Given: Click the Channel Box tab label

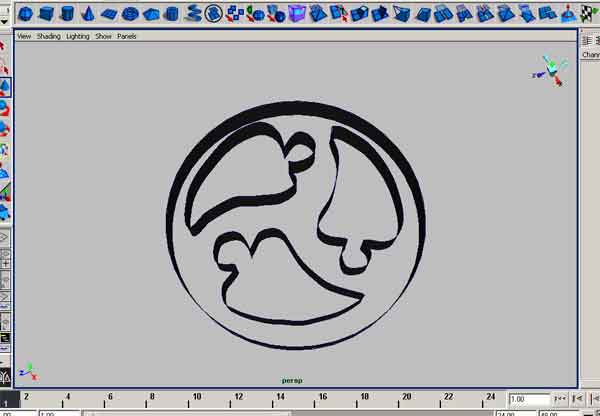Looking at the screenshot, I should click(x=591, y=55).
